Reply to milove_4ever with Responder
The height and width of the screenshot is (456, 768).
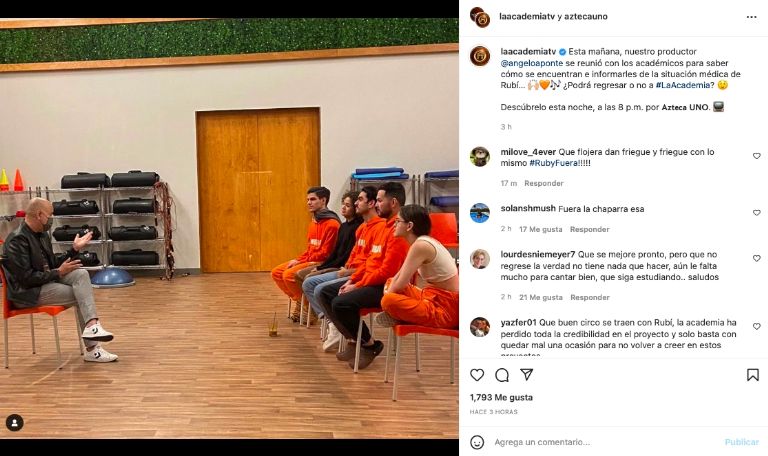tap(544, 183)
